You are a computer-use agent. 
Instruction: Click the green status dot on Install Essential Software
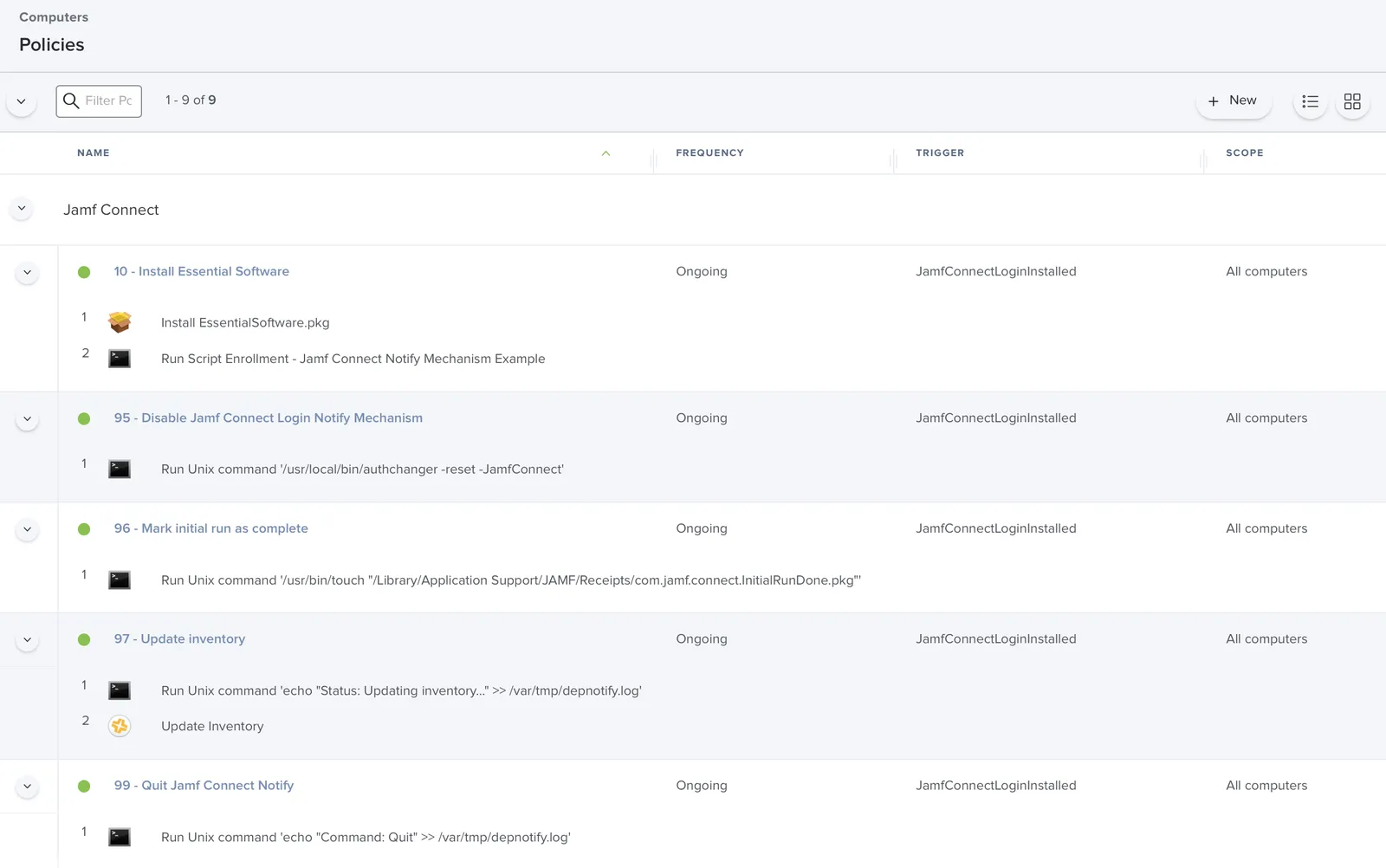[84, 271]
